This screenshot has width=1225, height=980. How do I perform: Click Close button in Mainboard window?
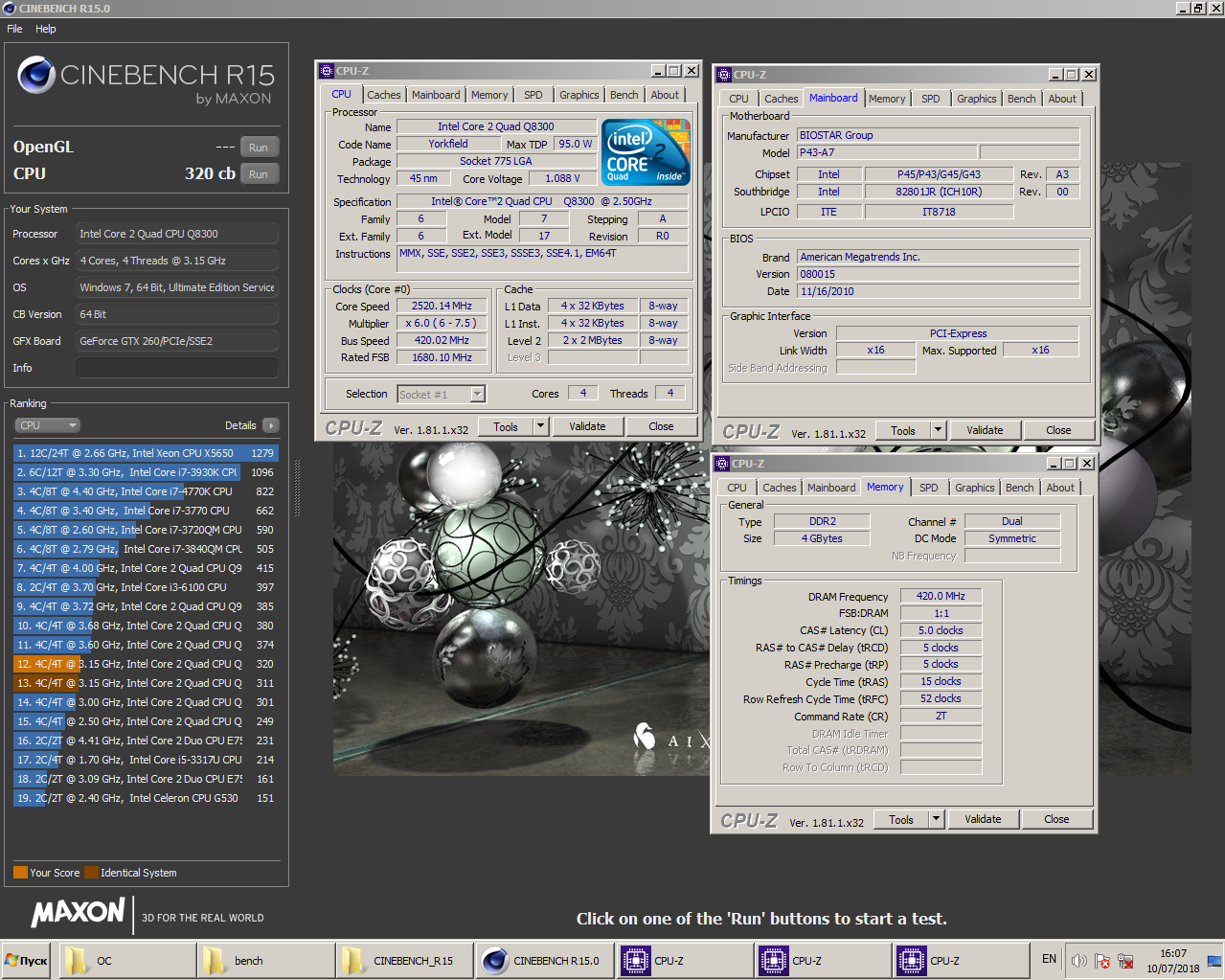point(1058,430)
